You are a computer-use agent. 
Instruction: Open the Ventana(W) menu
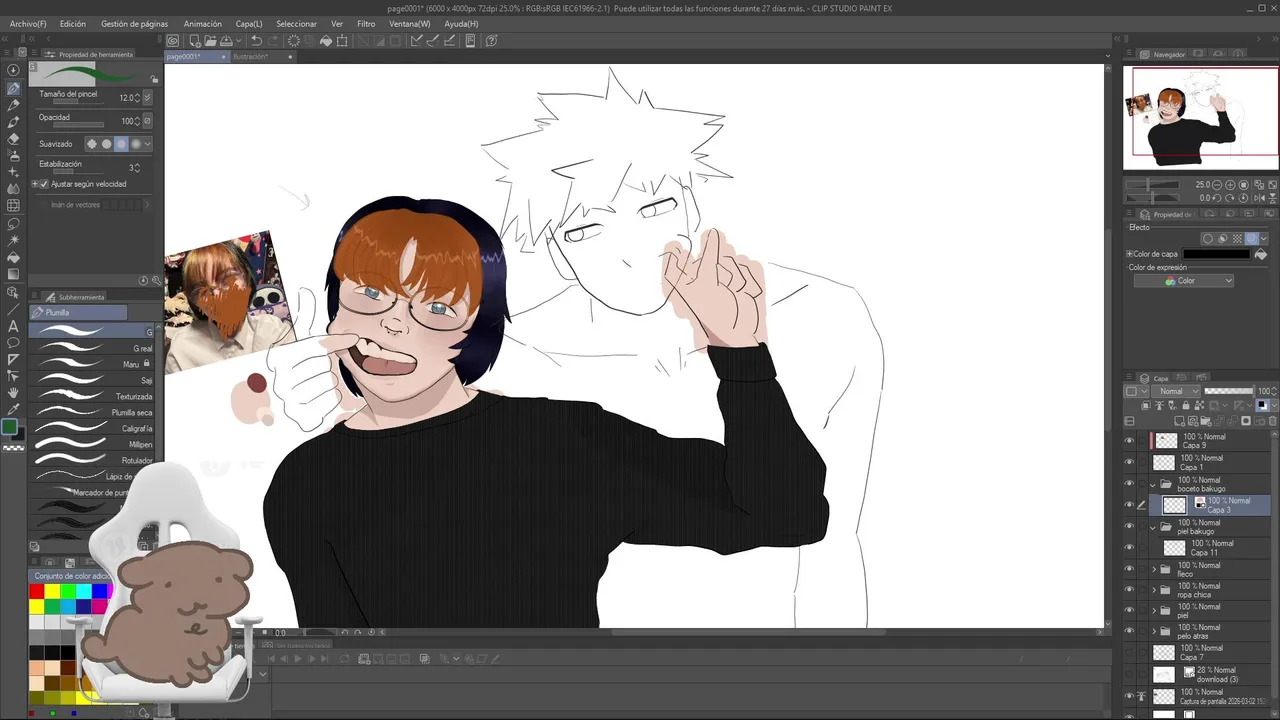click(409, 24)
